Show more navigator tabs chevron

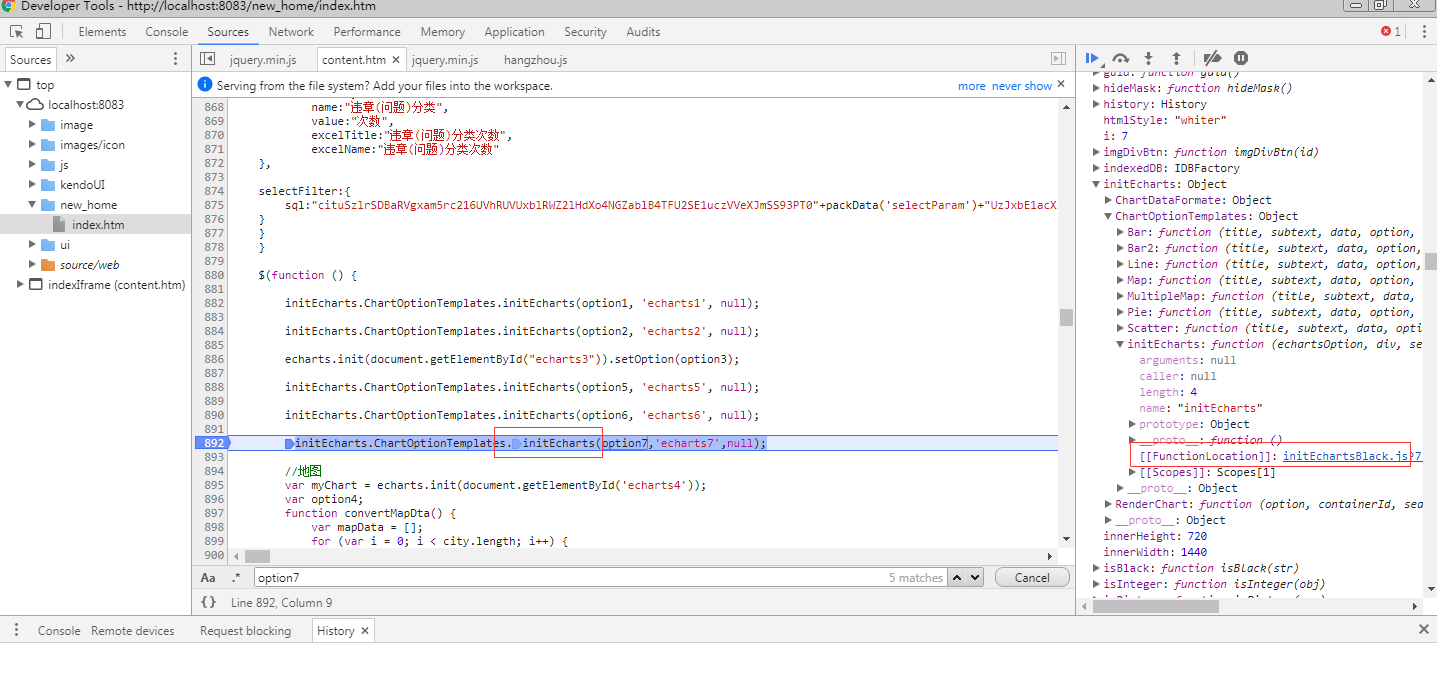point(70,59)
